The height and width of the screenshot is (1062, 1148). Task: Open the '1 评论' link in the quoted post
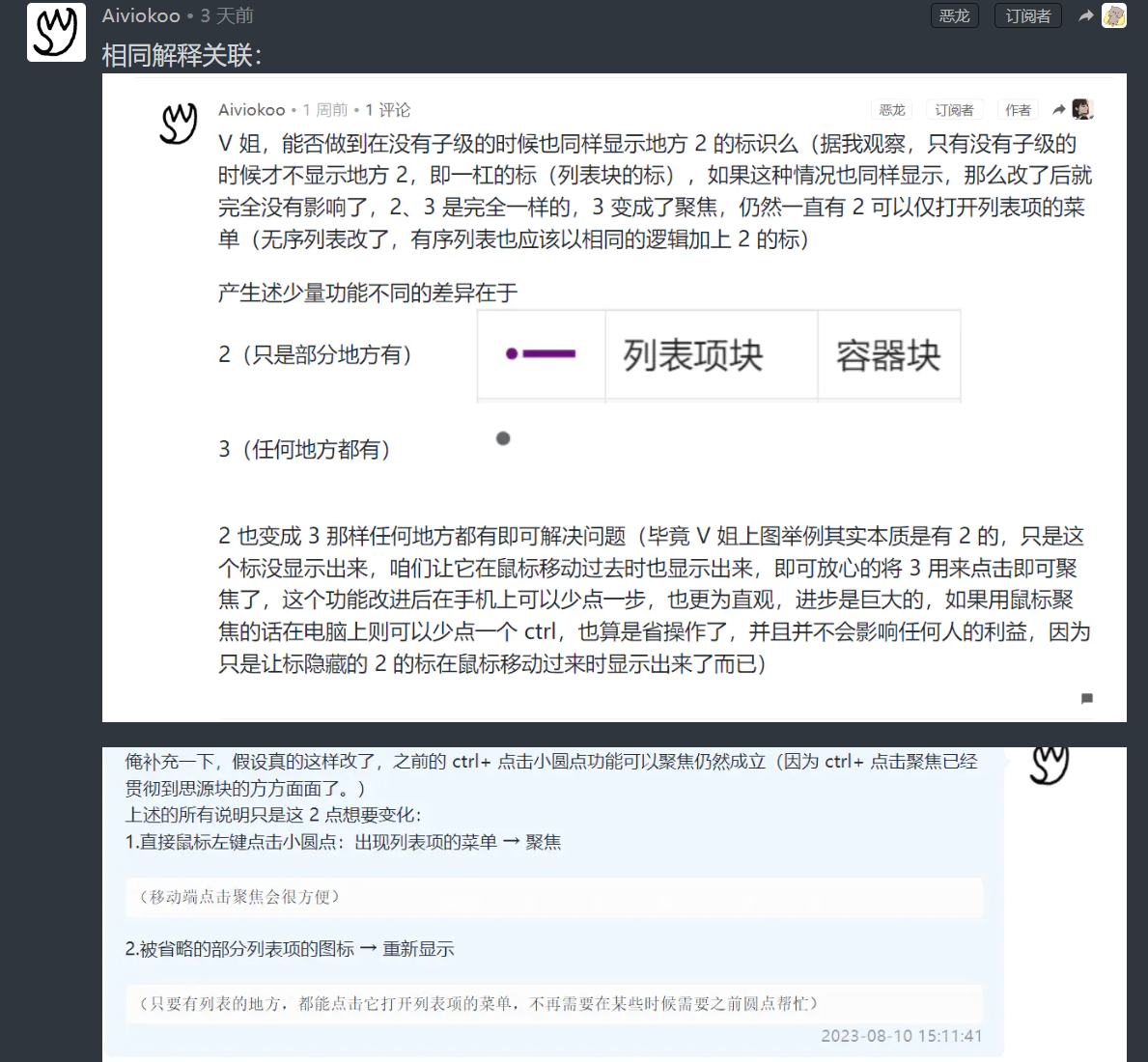point(387,110)
